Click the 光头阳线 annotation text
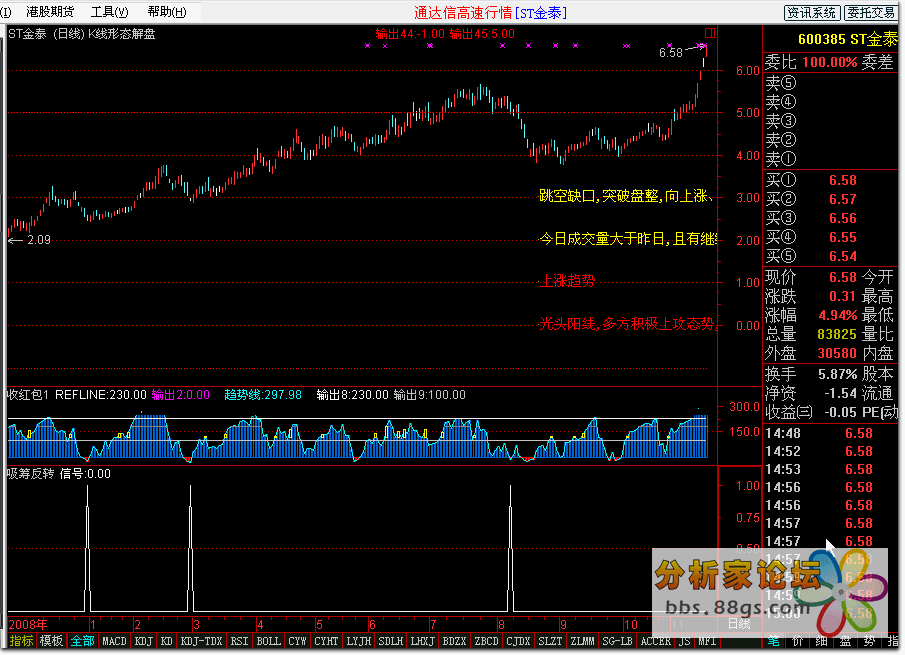This screenshot has height=655, width=905. pos(627,324)
